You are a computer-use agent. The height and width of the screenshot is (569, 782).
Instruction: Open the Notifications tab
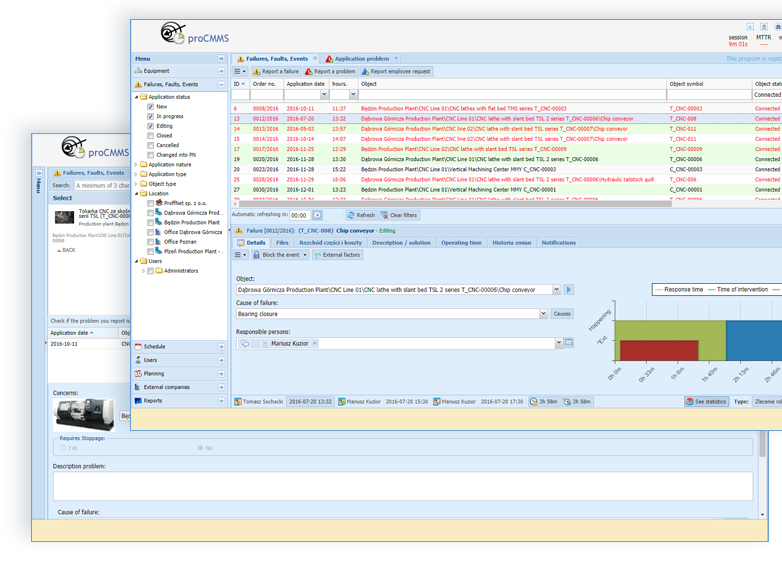pos(559,243)
